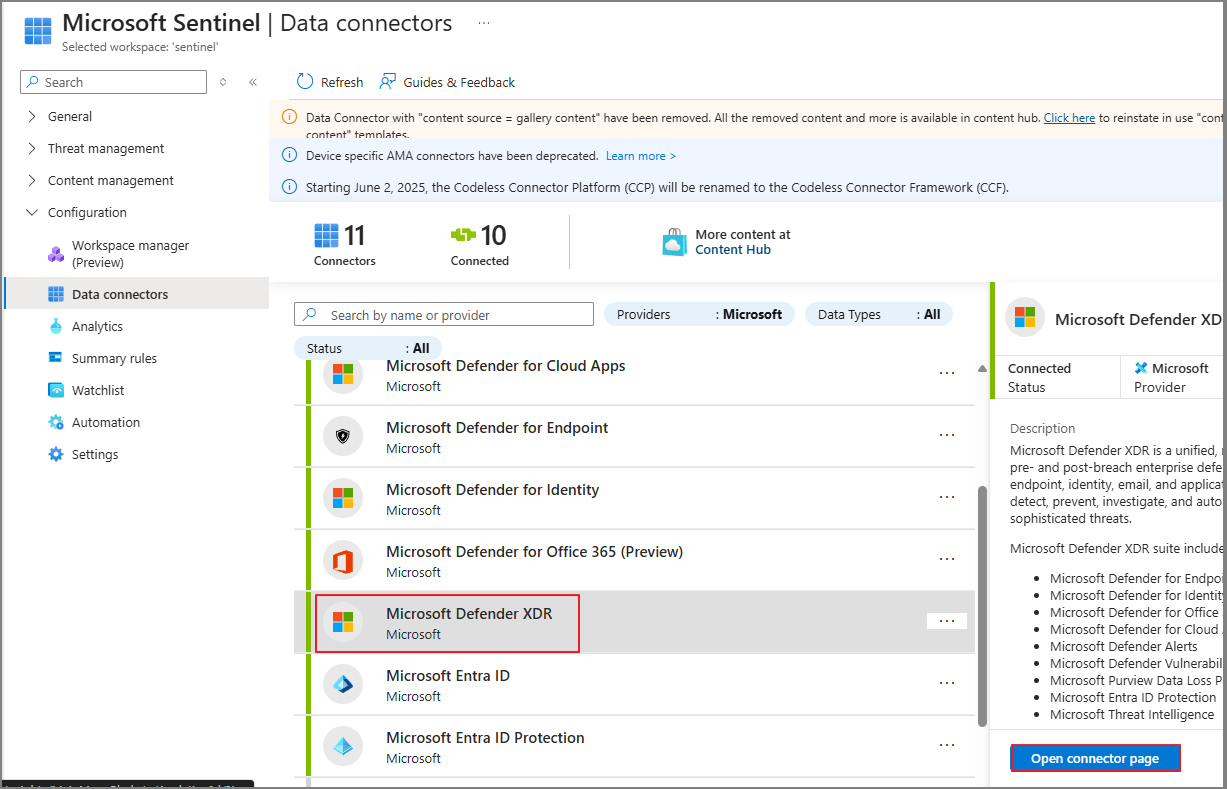Image resolution: width=1227 pixels, height=789 pixels.
Task: Open Watchlist page
Action: click(98, 390)
